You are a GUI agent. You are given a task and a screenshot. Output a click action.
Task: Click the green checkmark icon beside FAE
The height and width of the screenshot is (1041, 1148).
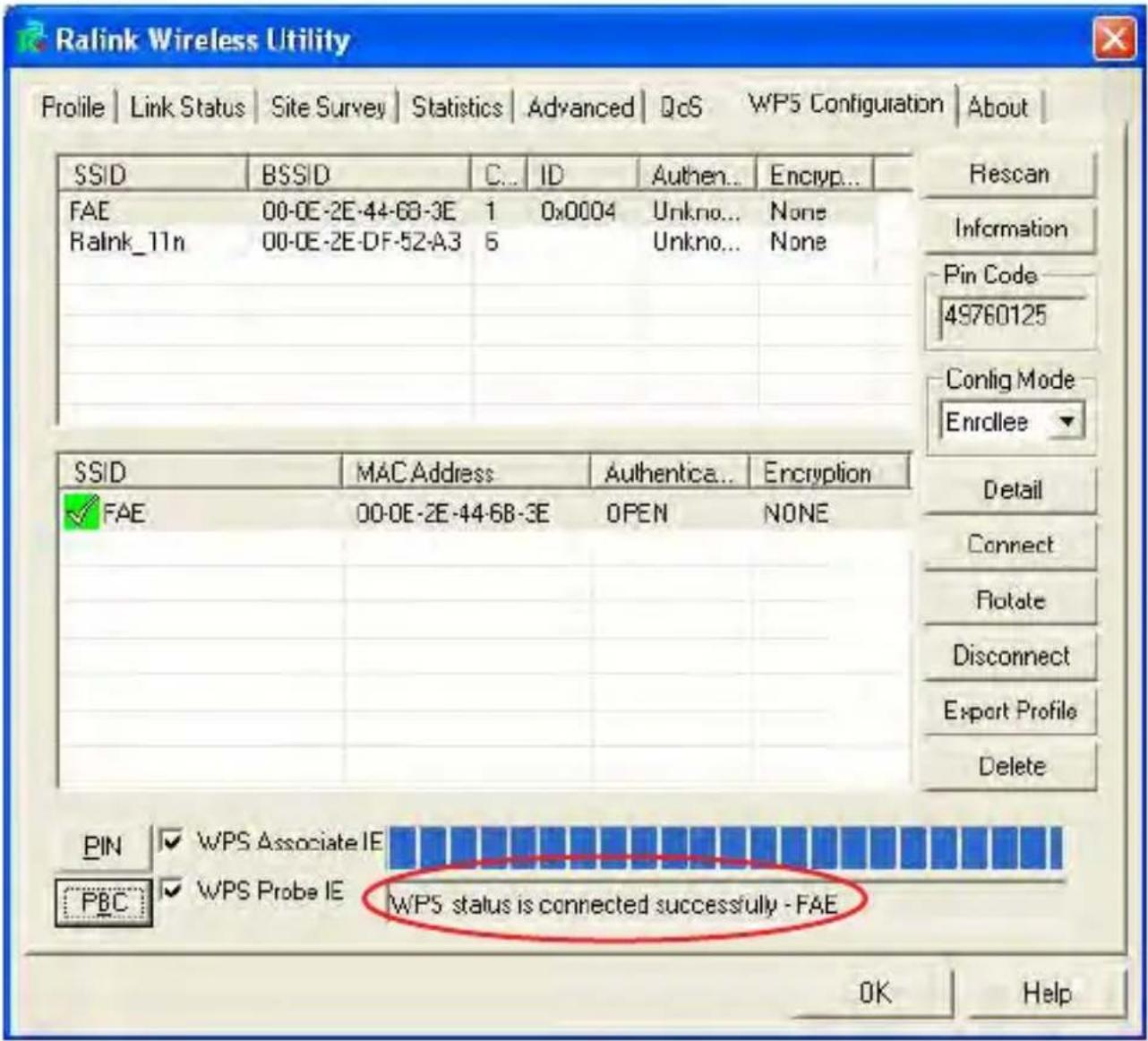pos(81,512)
